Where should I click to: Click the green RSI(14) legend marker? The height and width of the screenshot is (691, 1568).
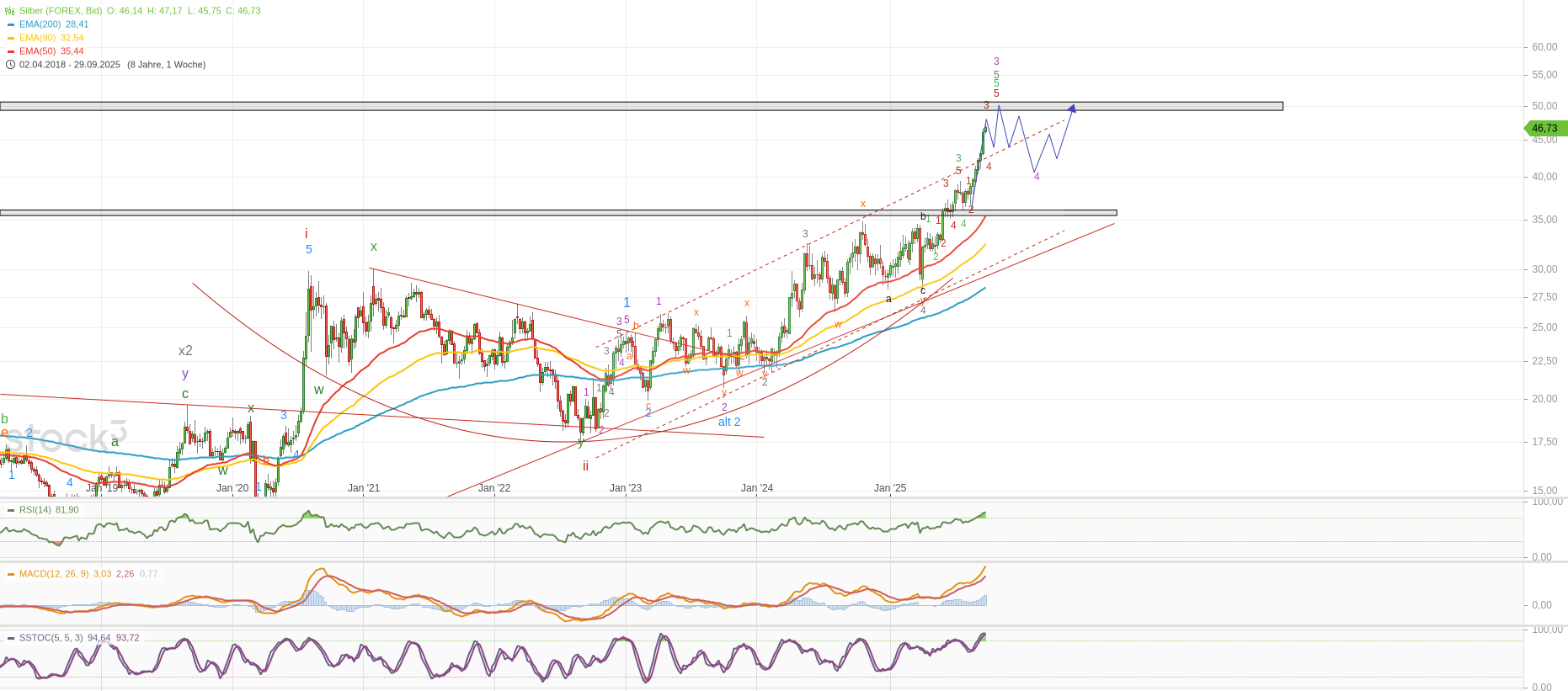(11, 510)
